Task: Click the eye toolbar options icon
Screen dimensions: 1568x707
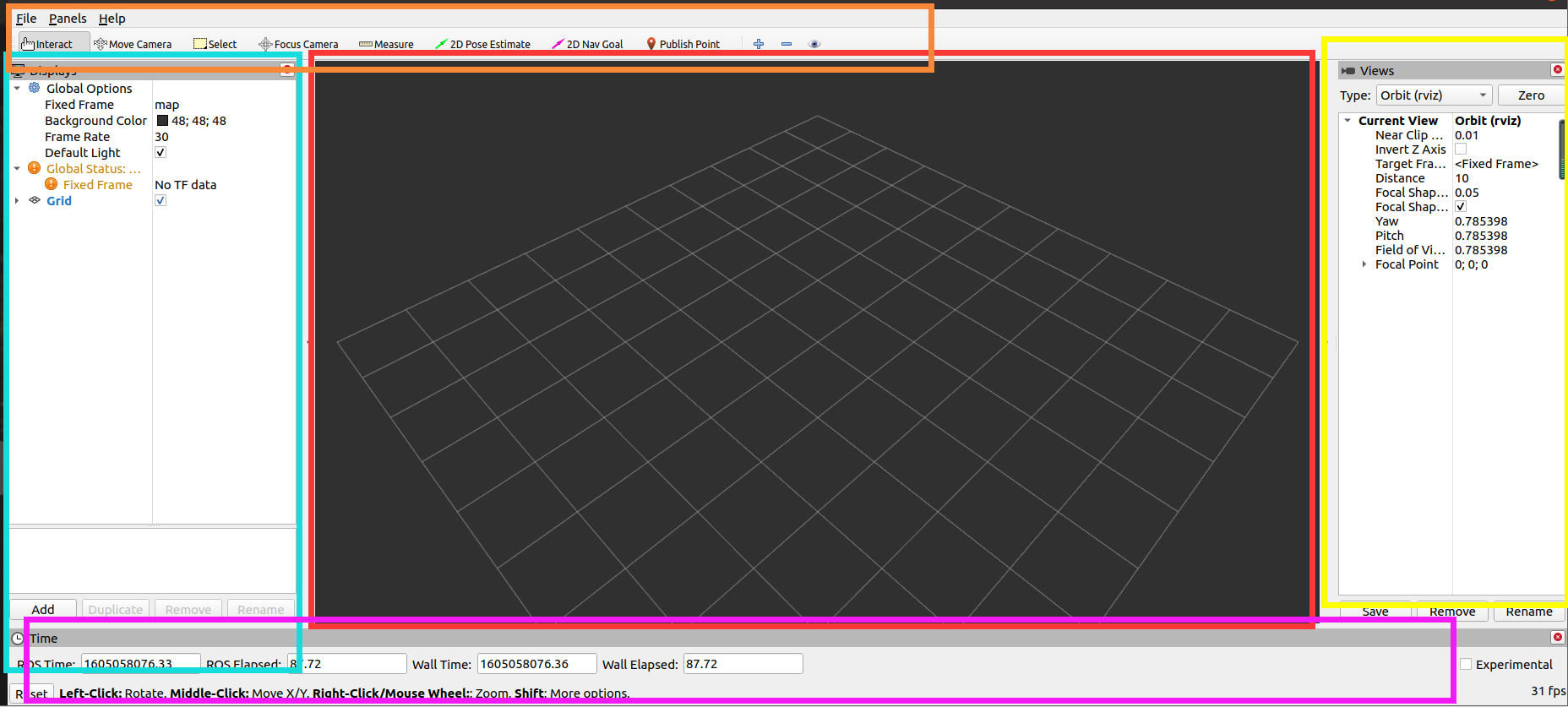Action: click(814, 44)
